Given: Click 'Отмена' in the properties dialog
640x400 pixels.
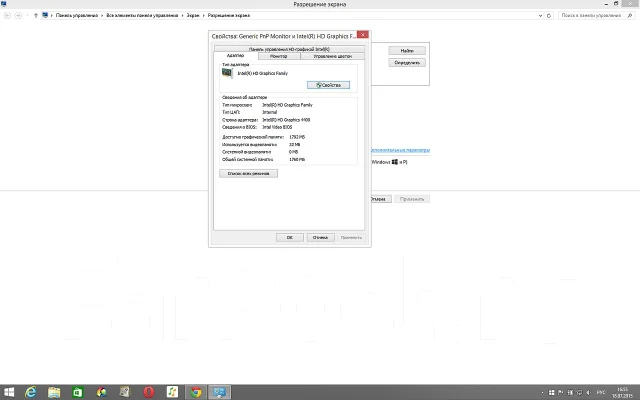Looking at the screenshot, I should pos(320,238).
